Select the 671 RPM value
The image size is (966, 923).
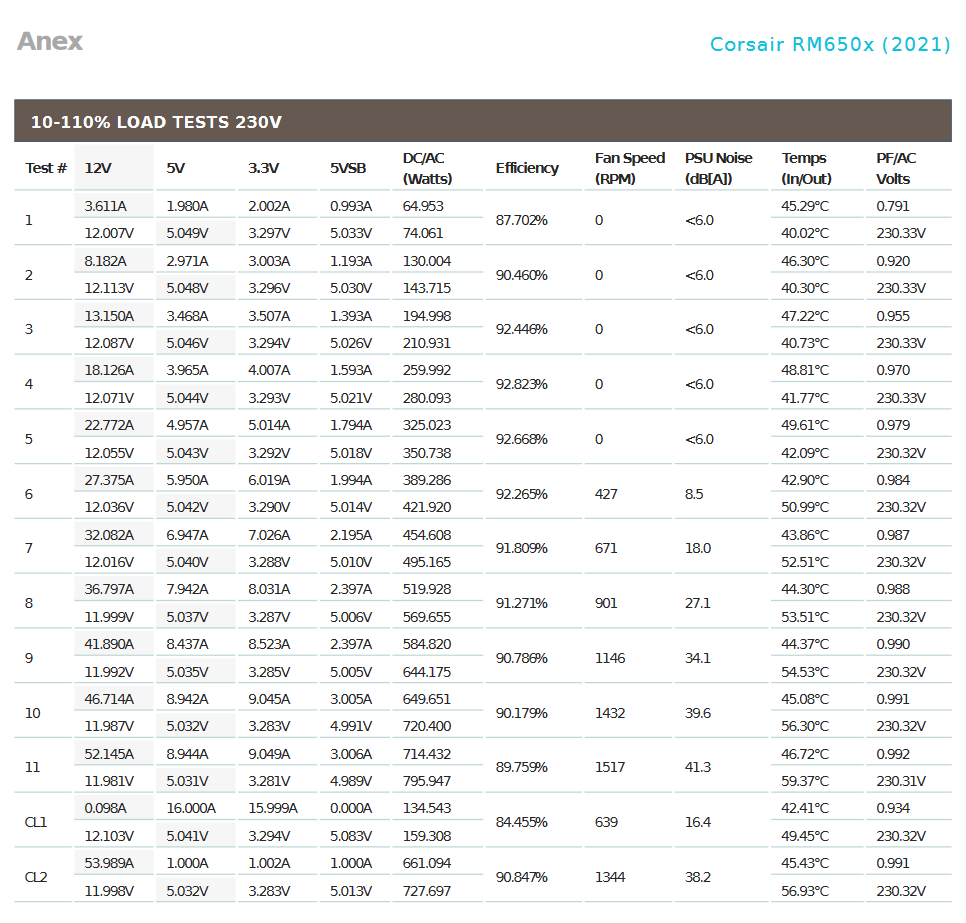tap(606, 548)
